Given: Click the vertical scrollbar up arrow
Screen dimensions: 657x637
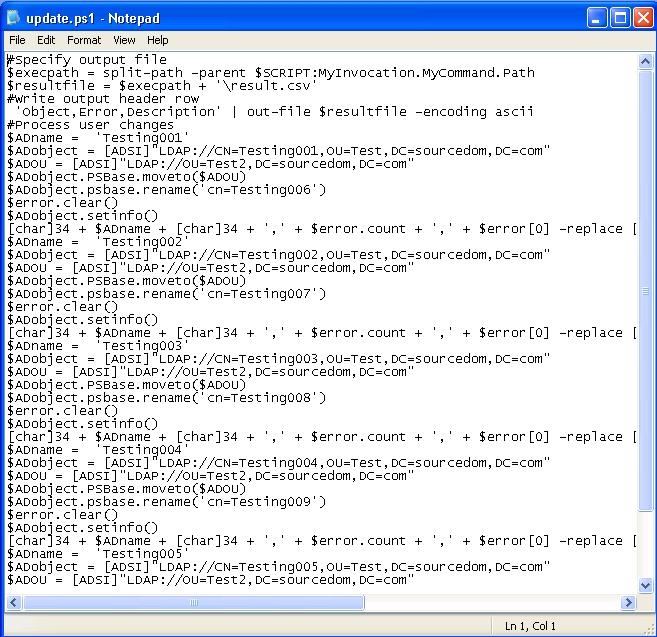Looking at the screenshot, I should tap(645, 62).
